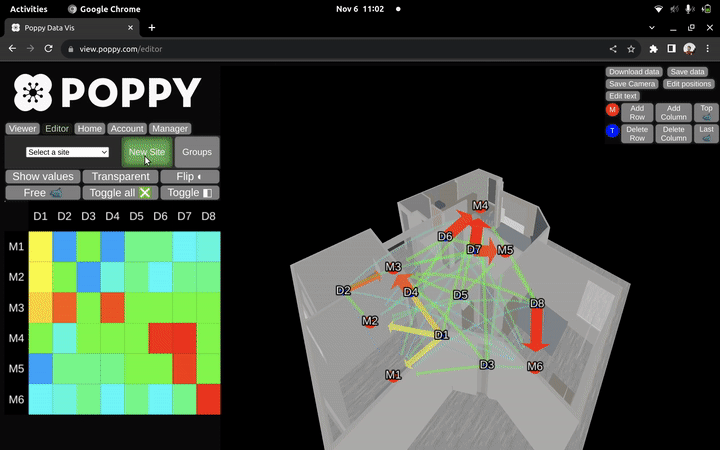Click the microphone icon in system tray

(x=690, y=9)
